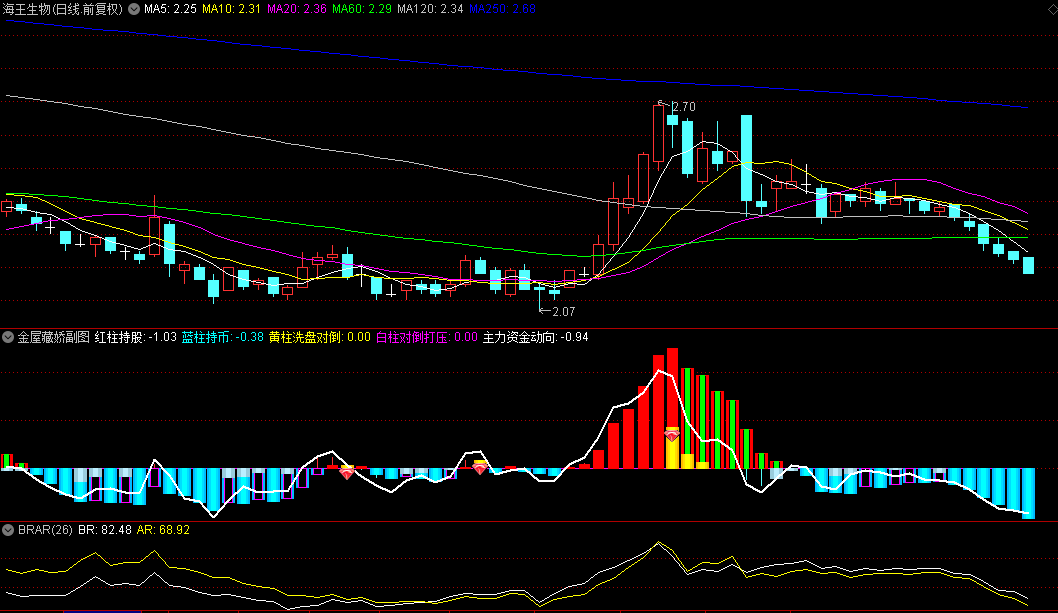Click the 黄柱洗盘对倒: 0.00 value

(x=320, y=337)
